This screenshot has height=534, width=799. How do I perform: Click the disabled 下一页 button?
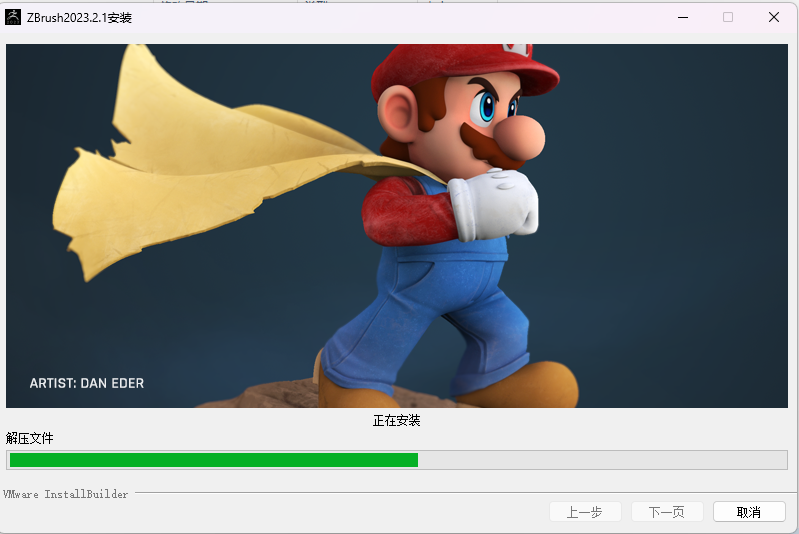(x=667, y=512)
